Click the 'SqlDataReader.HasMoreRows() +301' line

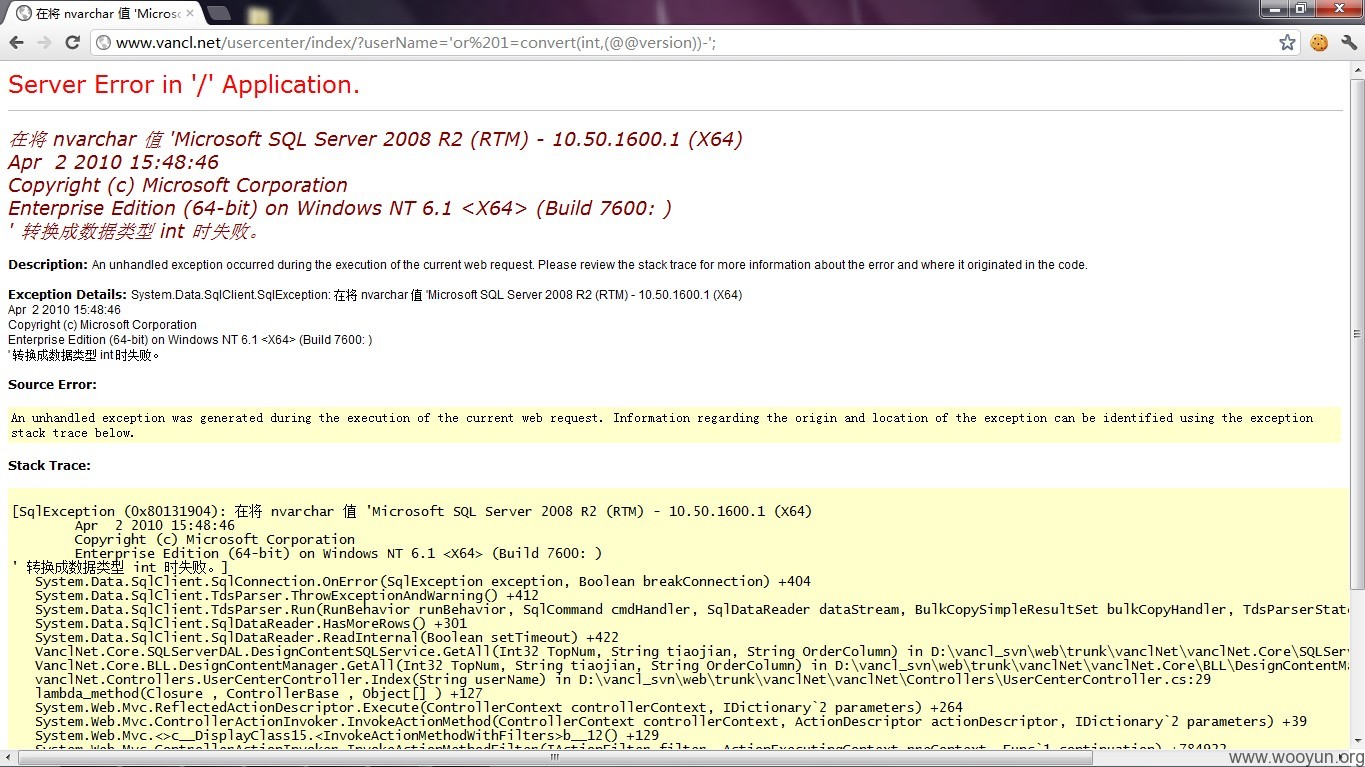click(251, 623)
